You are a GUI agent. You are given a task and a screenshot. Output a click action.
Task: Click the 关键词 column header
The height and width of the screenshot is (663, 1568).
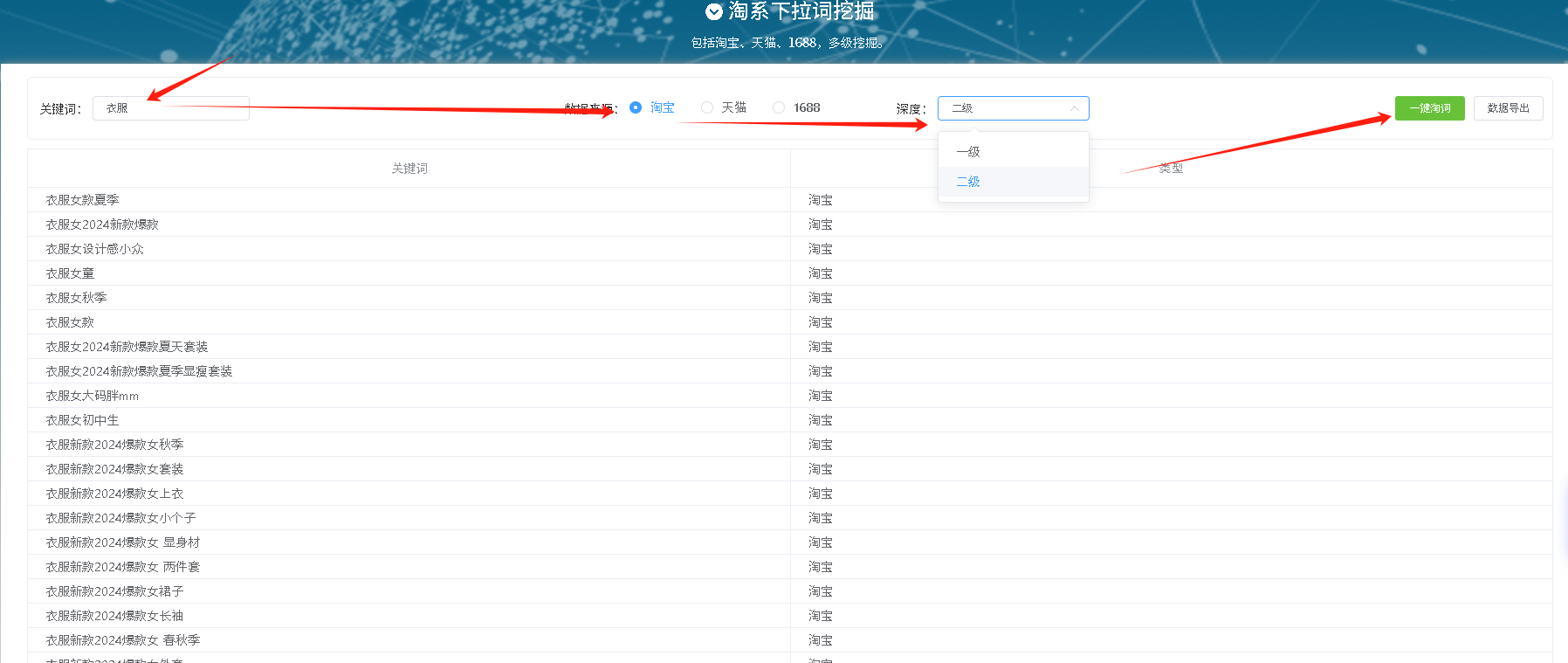pos(409,169)
